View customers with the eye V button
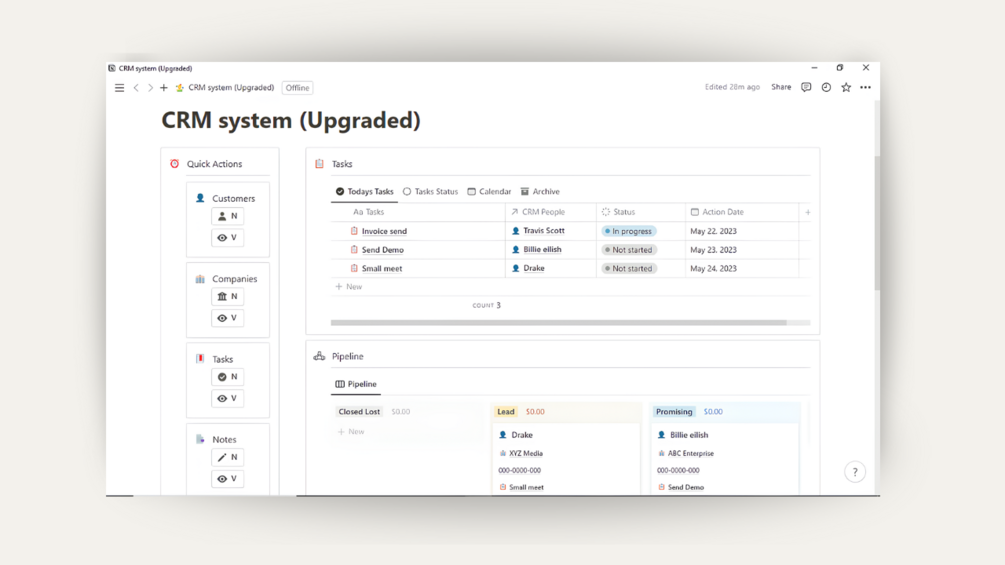 [228, 238]
